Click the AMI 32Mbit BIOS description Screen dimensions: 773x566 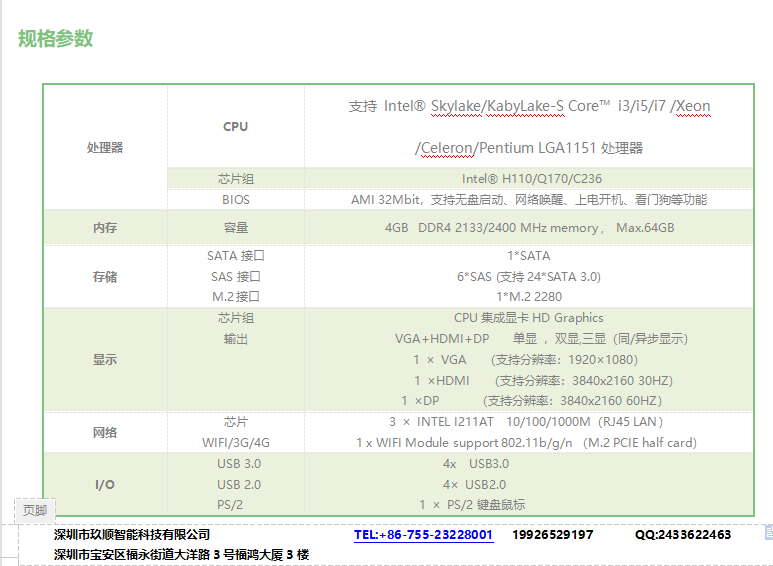point(529,200)
